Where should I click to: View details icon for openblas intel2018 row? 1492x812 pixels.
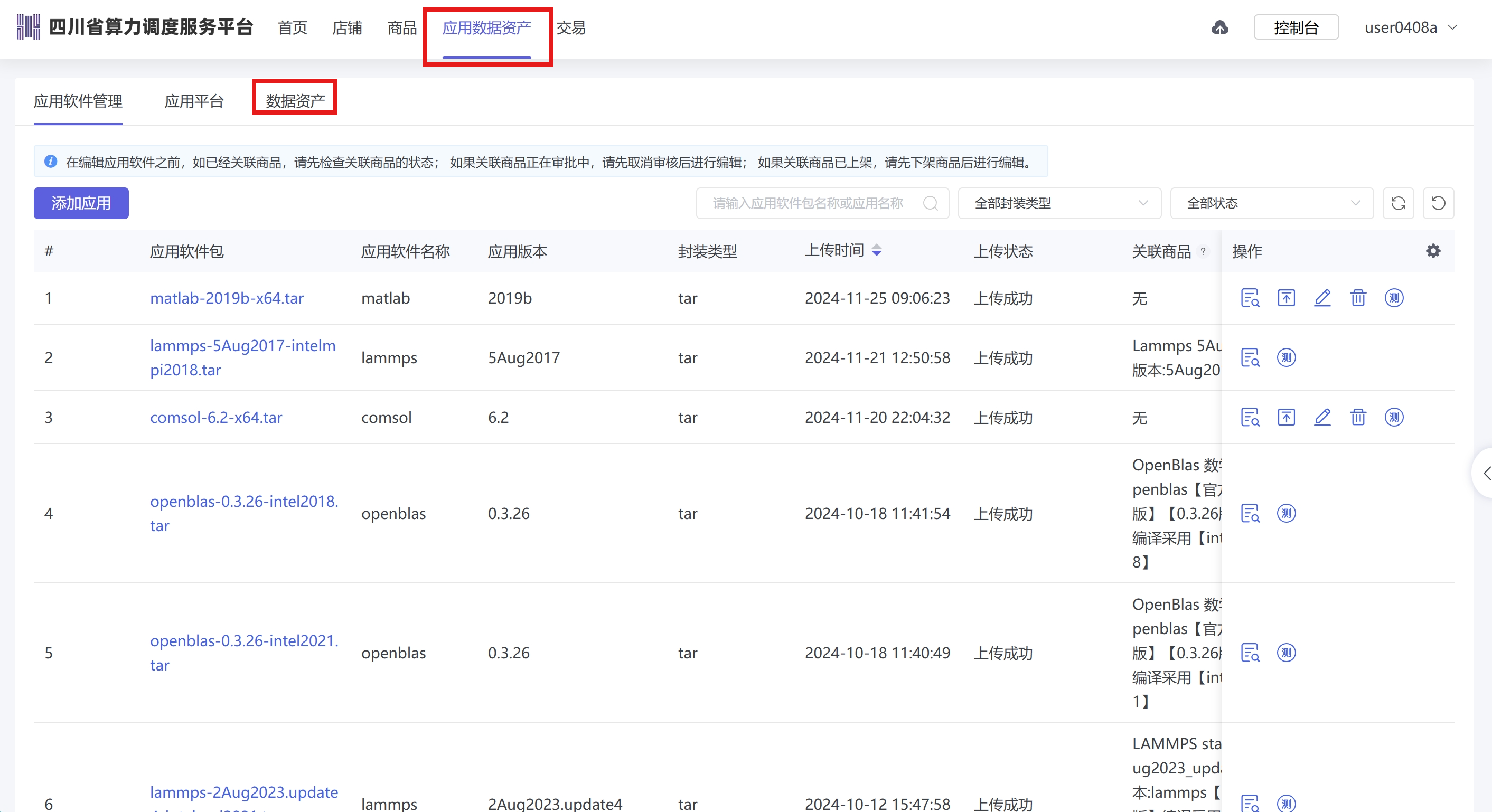(x=1250, y=513)
